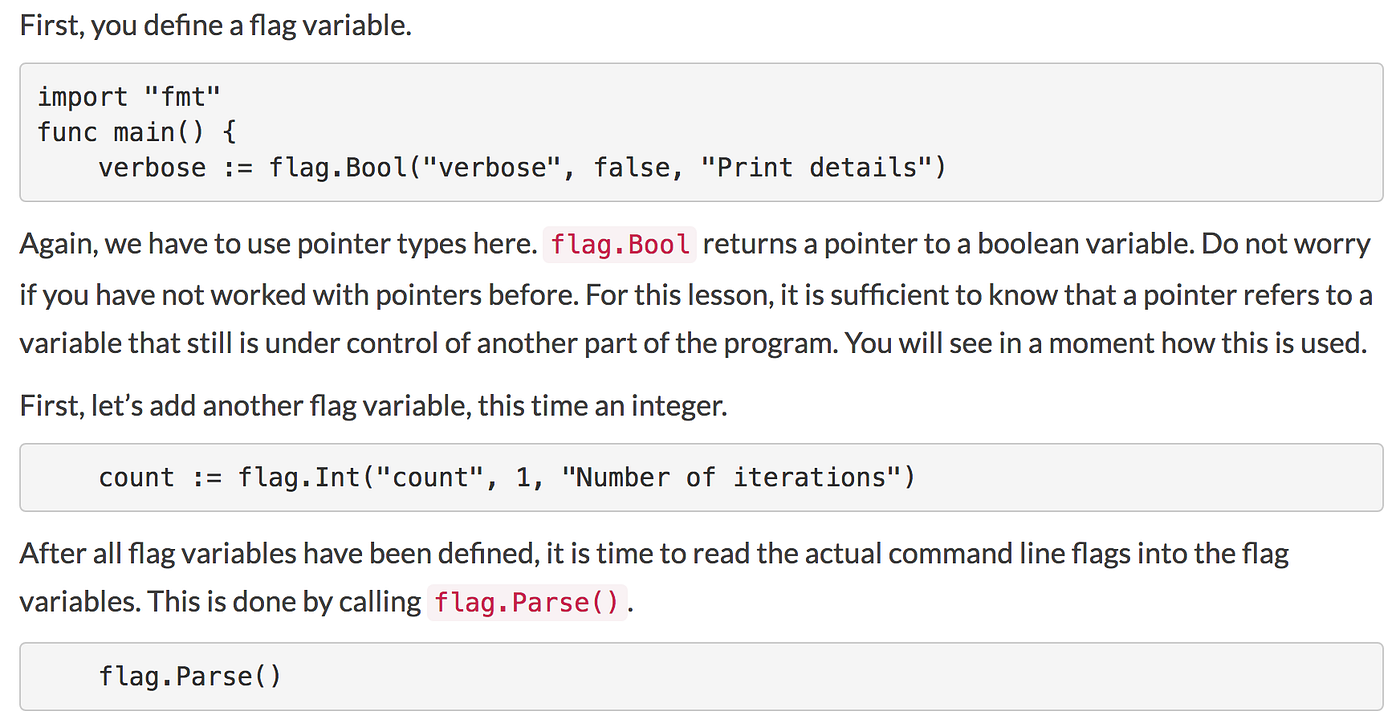Click the paragraph starting 'After all flag variables'
1400x727 pixels.
654,577
